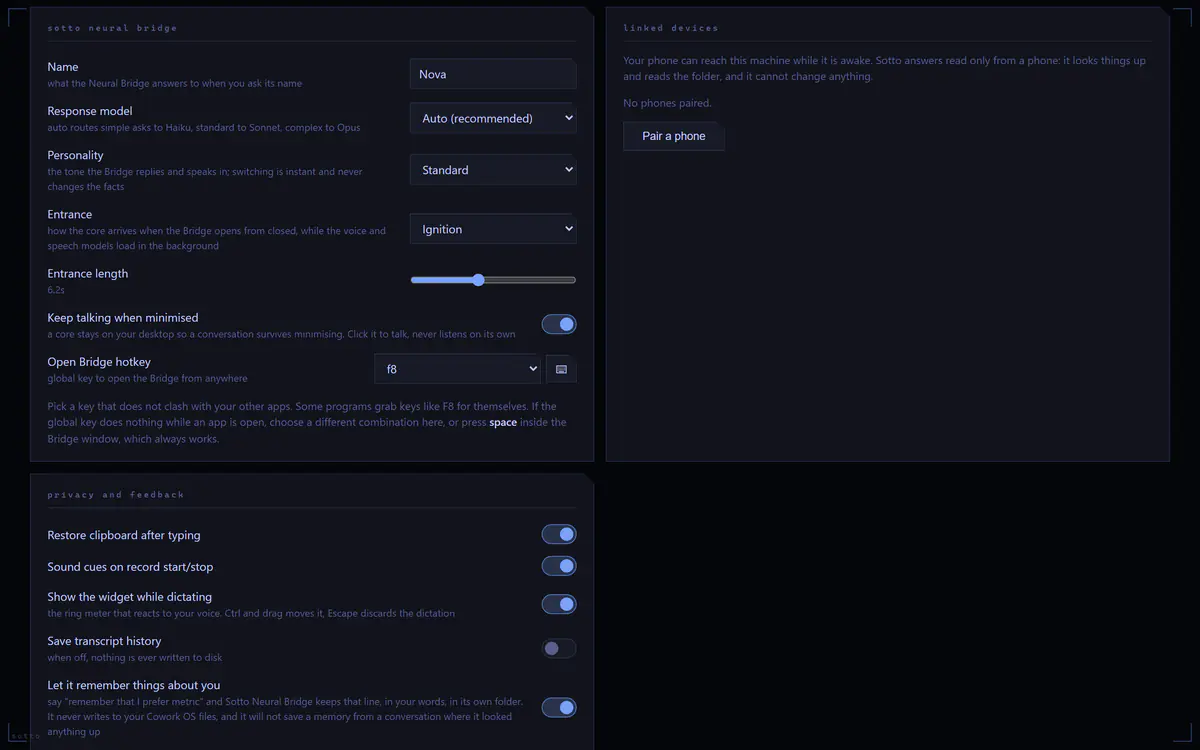Click the "privacy and feedback" section heading
This screenshot has height=750, width=1200.
pos(116,494)
